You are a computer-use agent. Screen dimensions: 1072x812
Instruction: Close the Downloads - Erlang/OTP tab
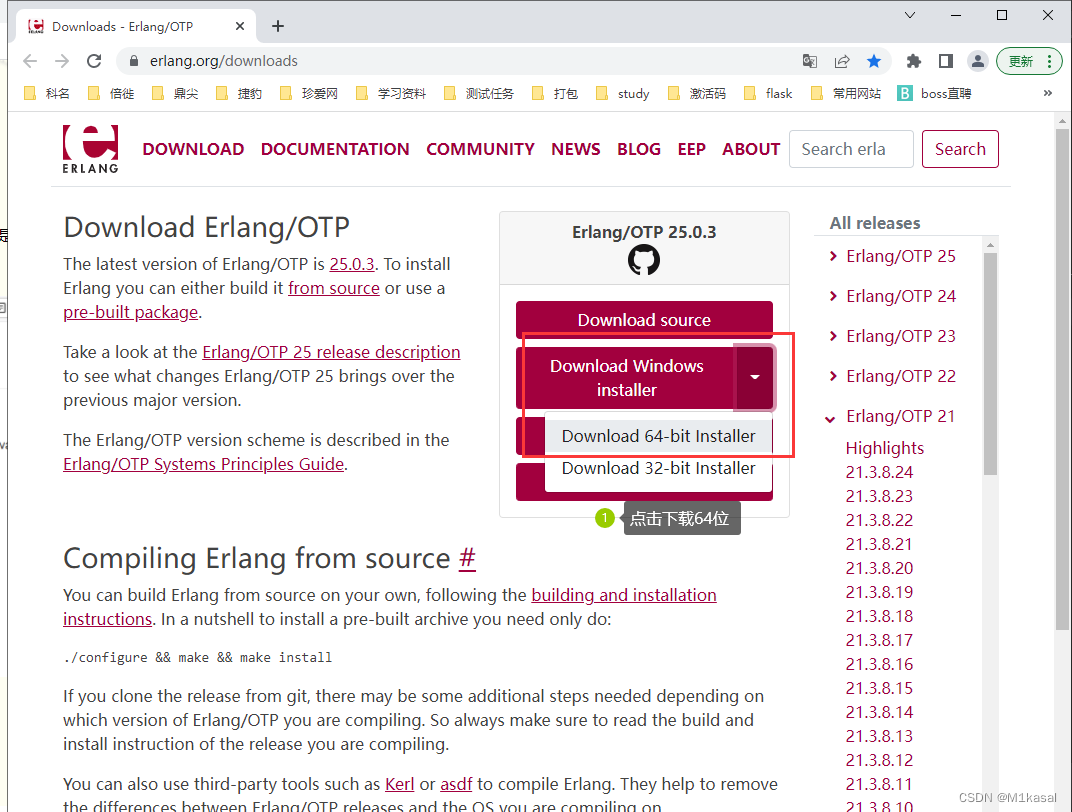(x=240, y=26)
